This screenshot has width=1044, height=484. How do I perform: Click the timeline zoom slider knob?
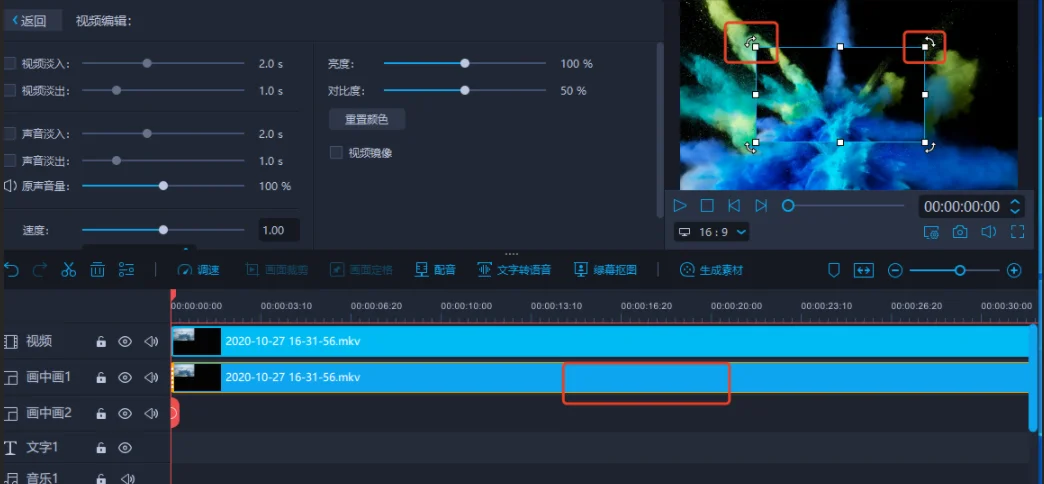[x=959, y=270]
